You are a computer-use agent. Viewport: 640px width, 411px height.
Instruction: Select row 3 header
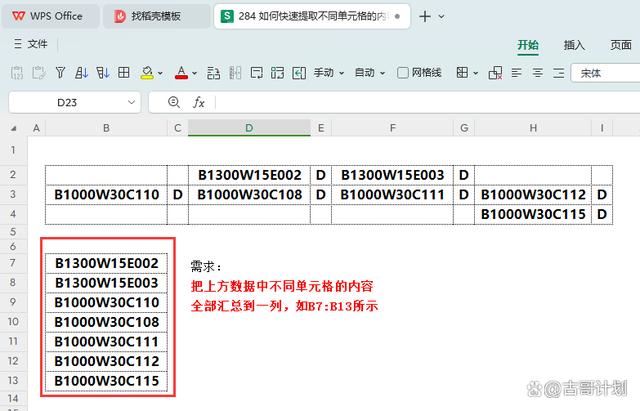pyautogui.click(x=13, y=194)
